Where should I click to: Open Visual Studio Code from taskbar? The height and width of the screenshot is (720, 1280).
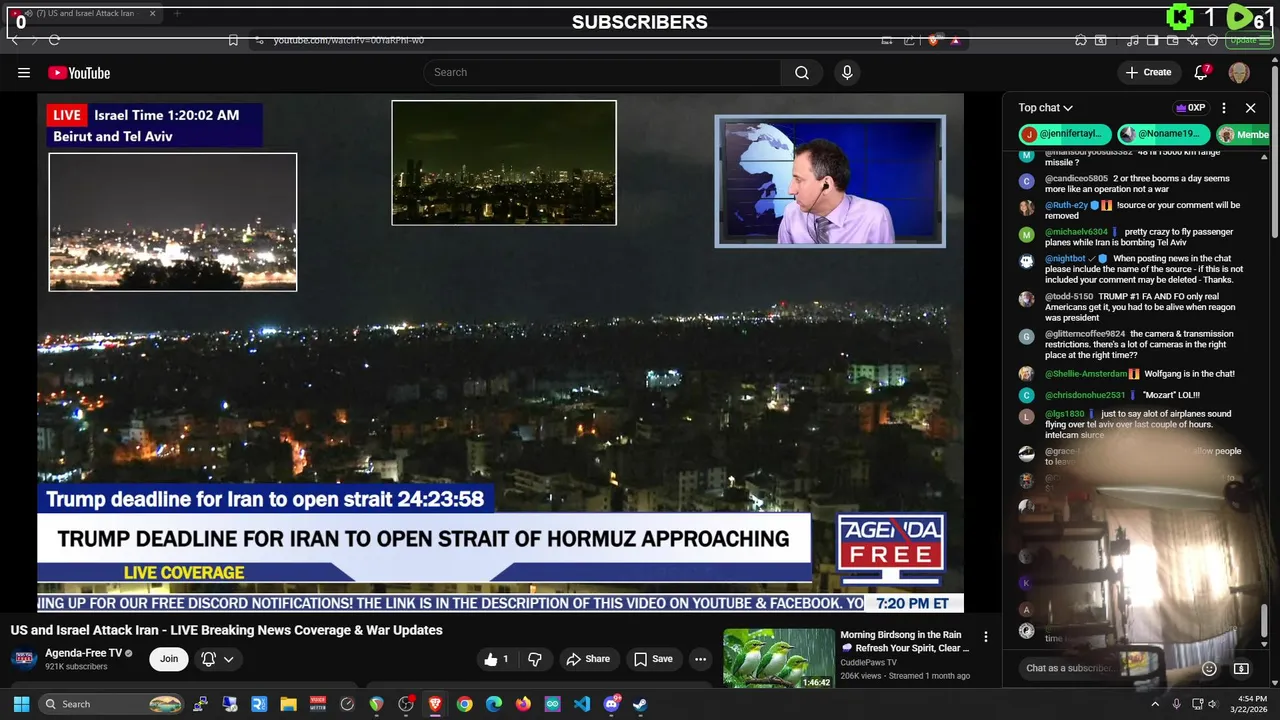click(581, 704)
